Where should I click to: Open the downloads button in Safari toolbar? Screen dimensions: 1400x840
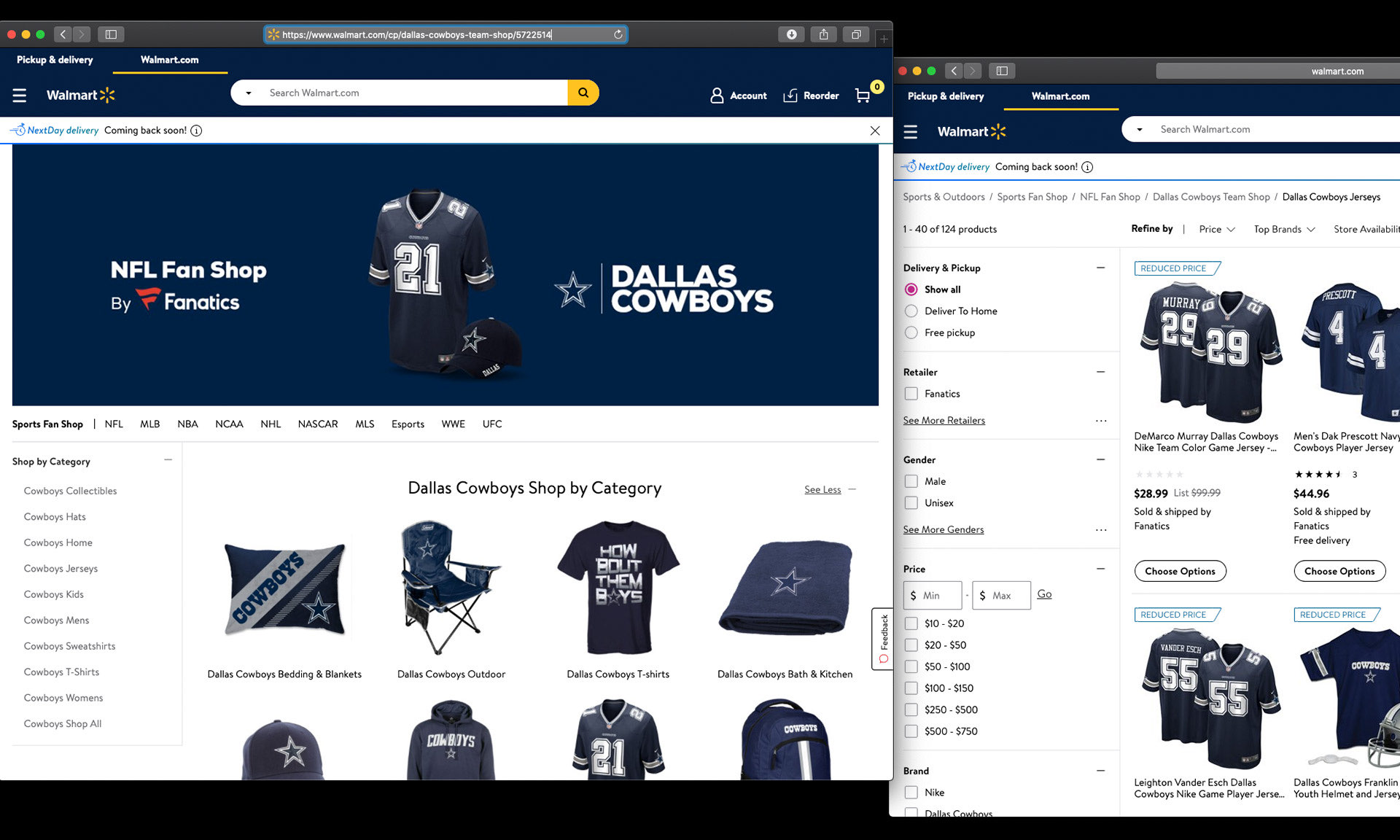tap(791, 34)
